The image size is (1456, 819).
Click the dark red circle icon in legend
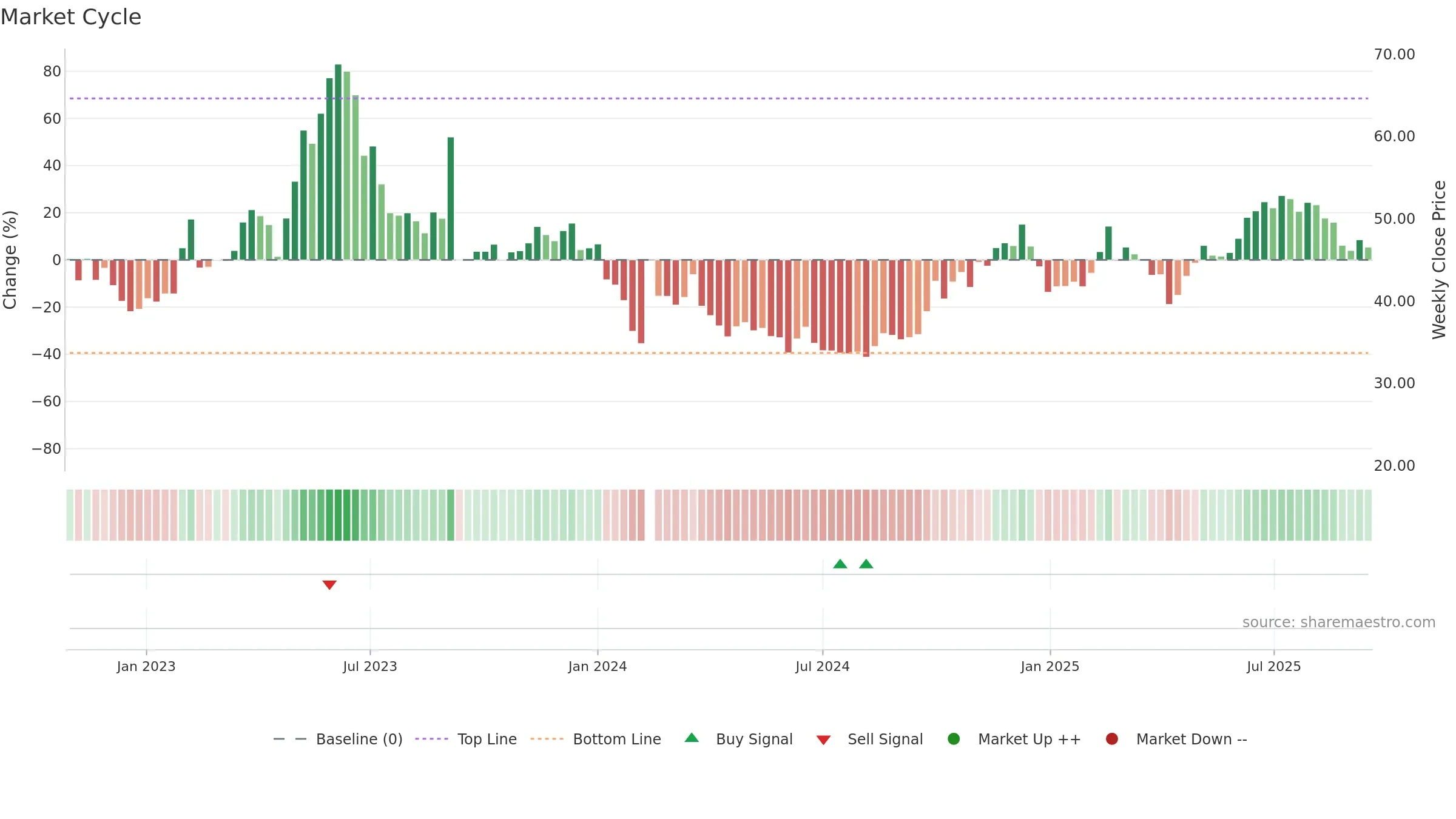coord(1112,739)
